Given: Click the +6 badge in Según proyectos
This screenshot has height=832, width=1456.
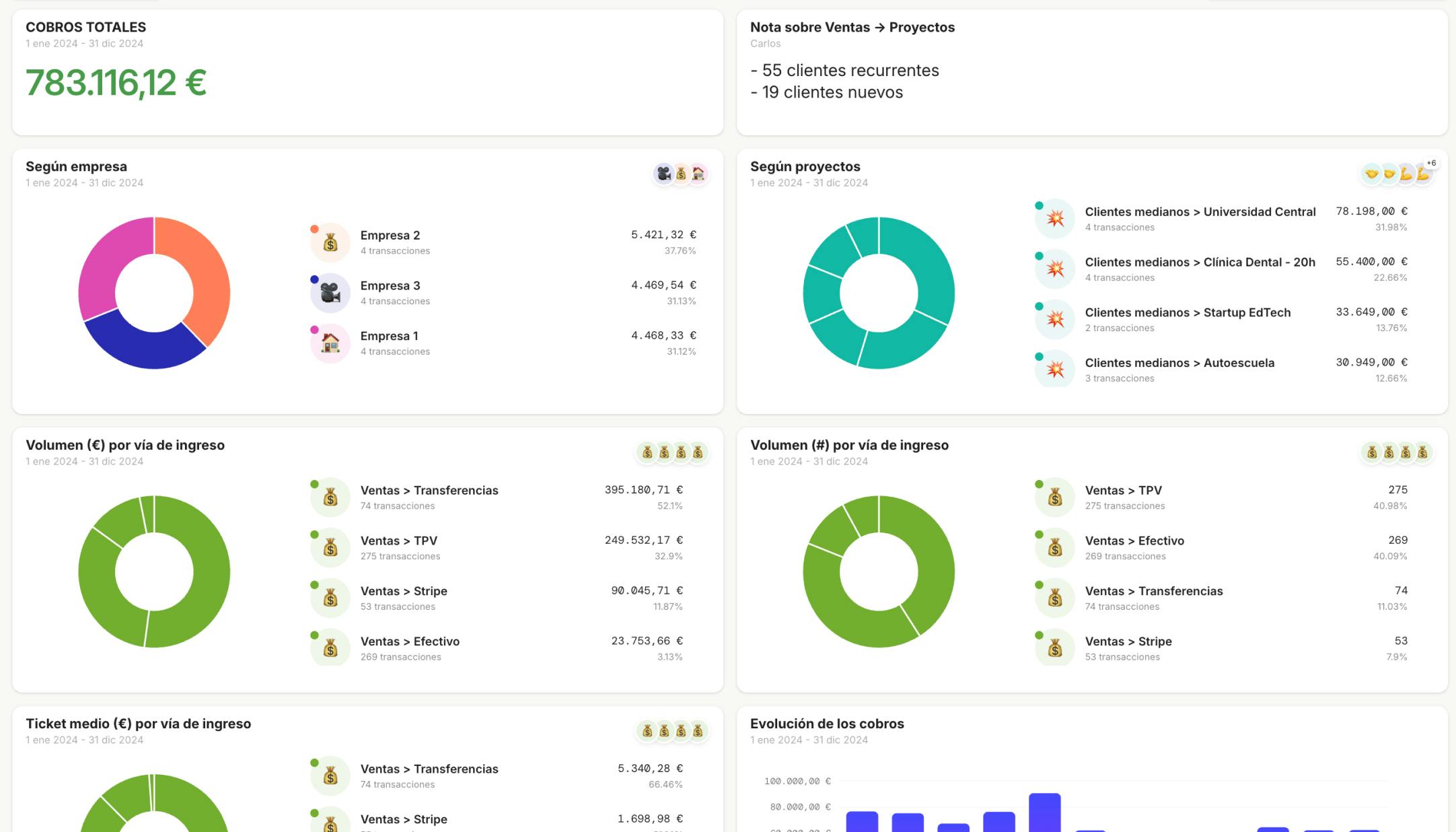Looking at the screenshot, I should (x=1431, y=164).
